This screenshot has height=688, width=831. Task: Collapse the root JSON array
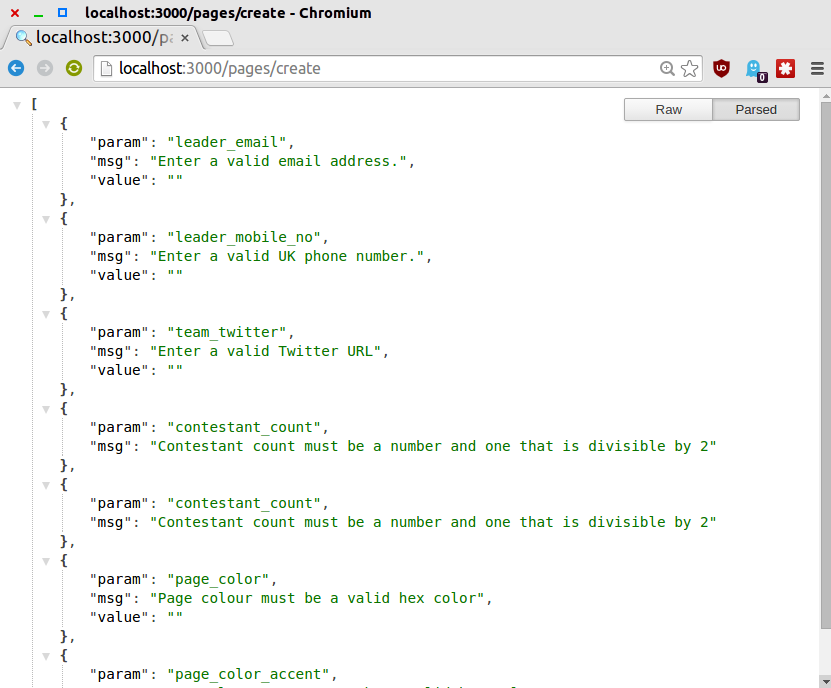pyautogui.click(x=17, y=104)
